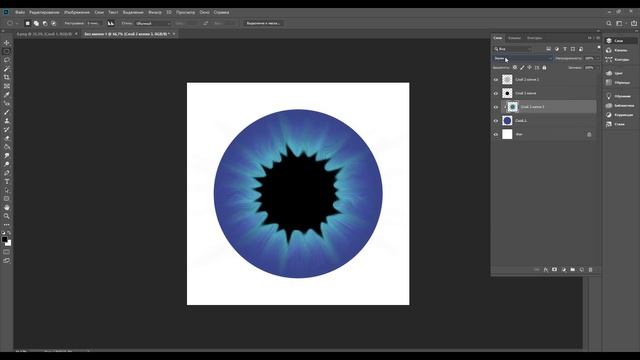Add layer style fx icon

[545, 270]
